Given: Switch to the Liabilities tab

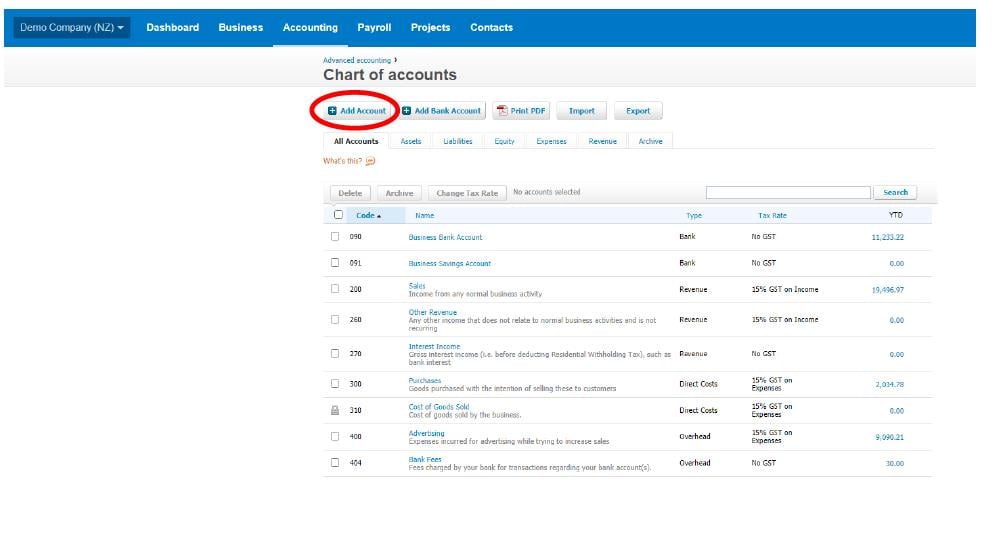Looking at the screenshot, I should click(x=457, y=141).
